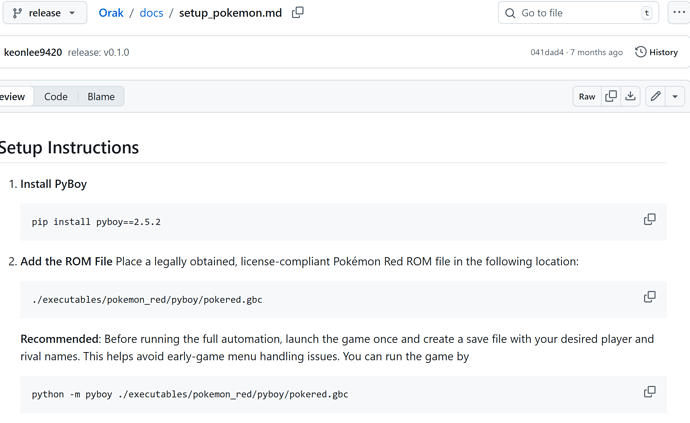Switch to the Code tab
Viewport: 690px width, 423px height.
pos(56,97)
